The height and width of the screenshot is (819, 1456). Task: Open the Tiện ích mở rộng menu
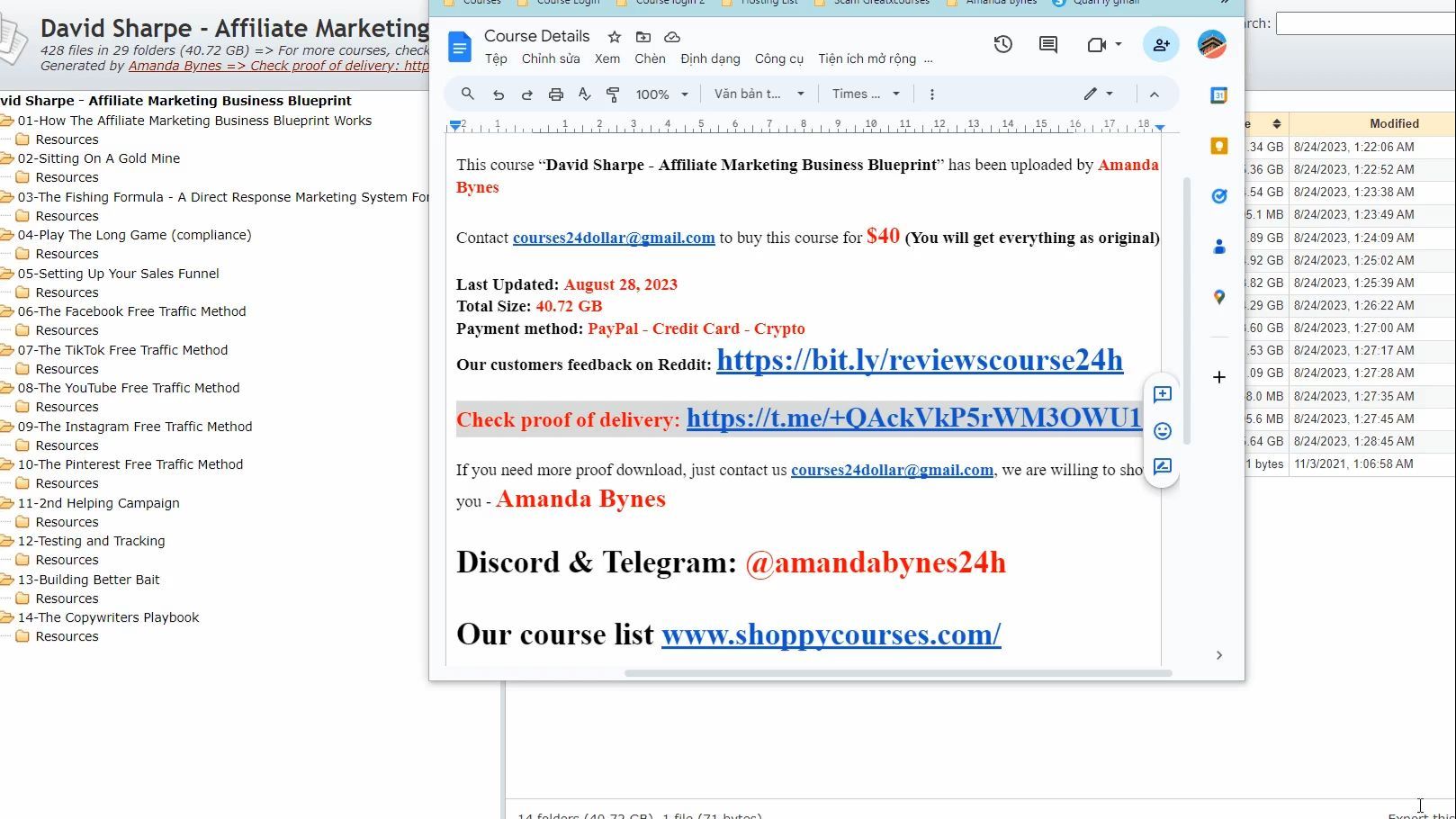pyautogui.click(x=867, y=58)
